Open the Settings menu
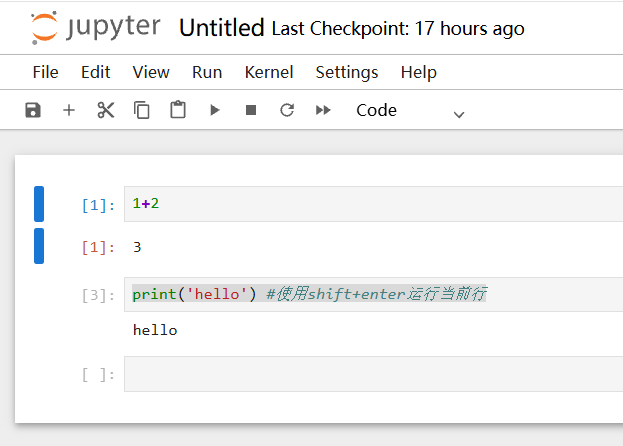The image size is (623, 446). click(x=347, y=72)
